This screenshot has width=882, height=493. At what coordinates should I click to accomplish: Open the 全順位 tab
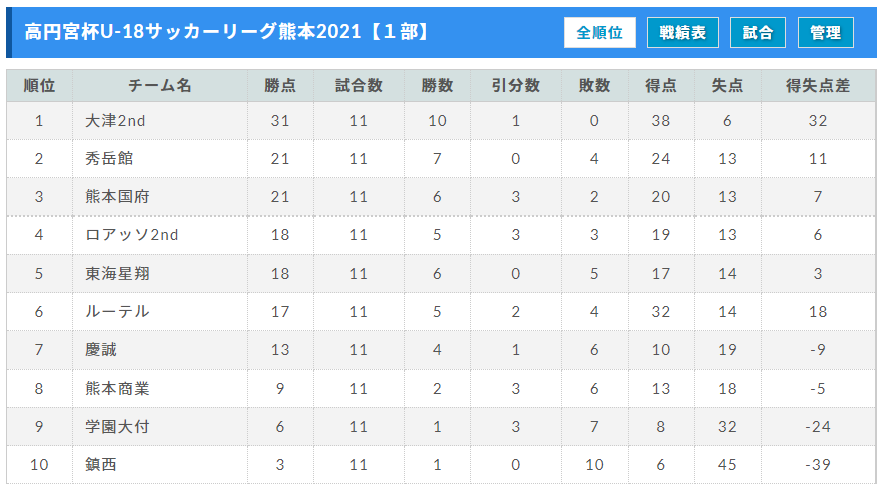point(600,33)
